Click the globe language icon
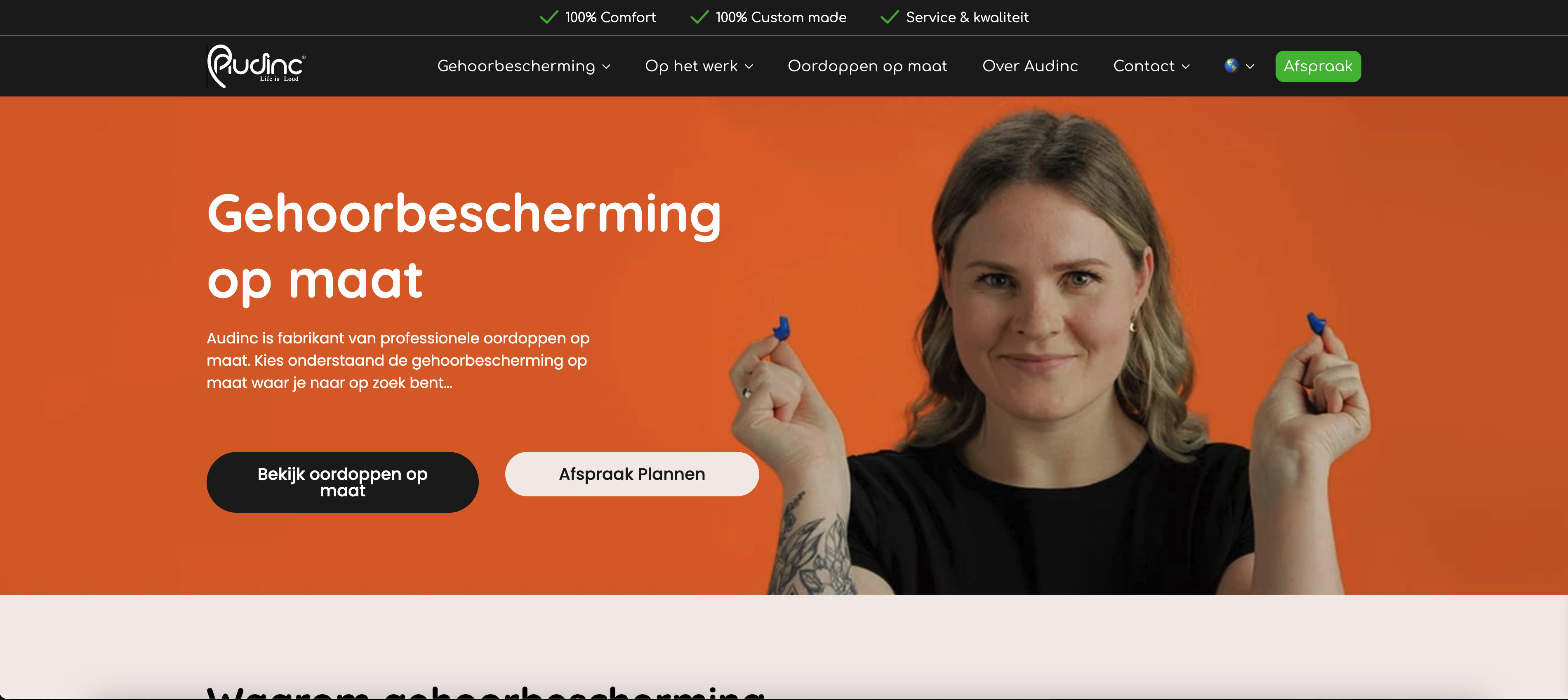 1231,66
